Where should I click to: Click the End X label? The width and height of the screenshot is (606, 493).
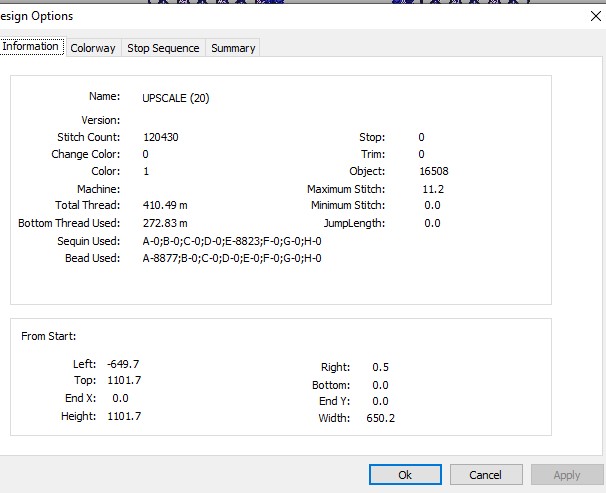coord(80,398)
